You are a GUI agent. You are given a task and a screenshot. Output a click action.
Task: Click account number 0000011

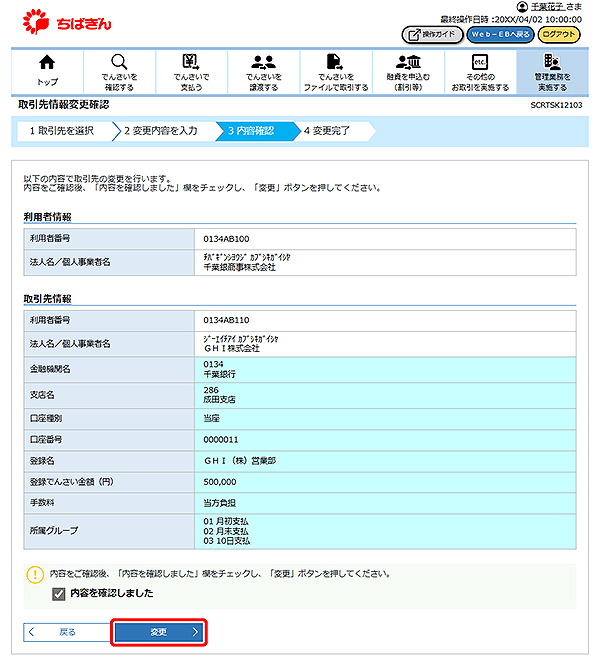coord(221,440)
